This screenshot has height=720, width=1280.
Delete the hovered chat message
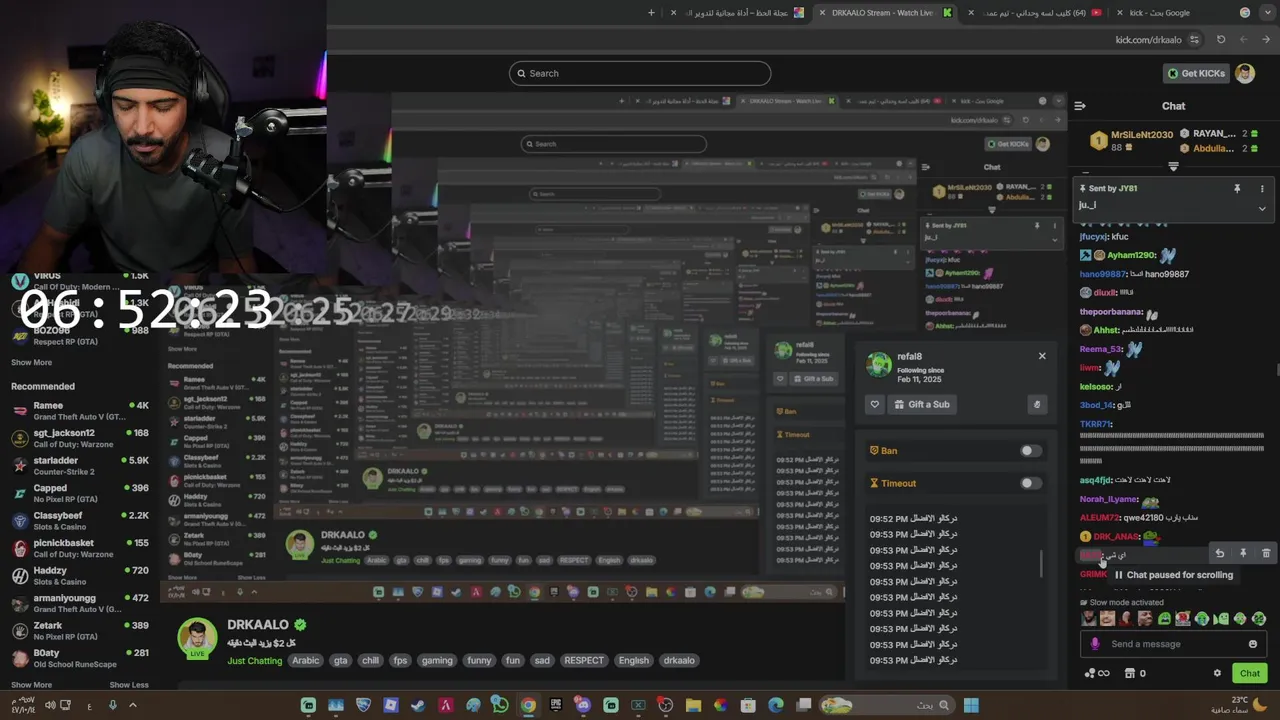tap(1266, 553)
